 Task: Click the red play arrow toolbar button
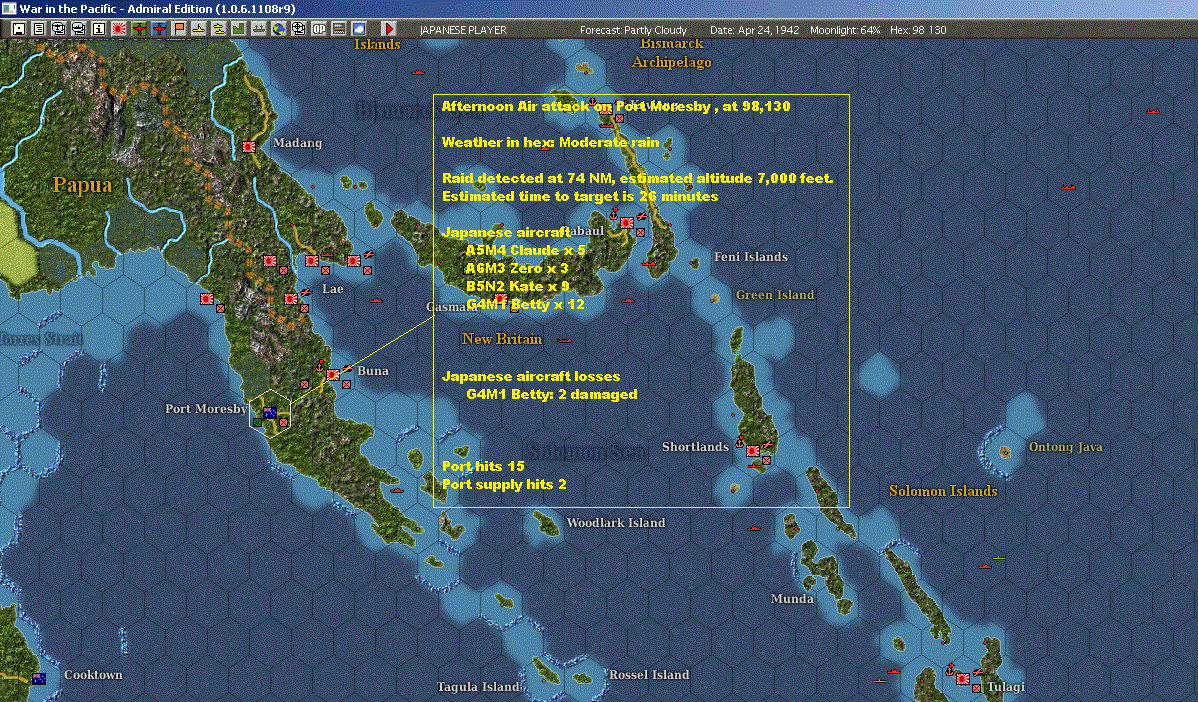click(388, 29)
